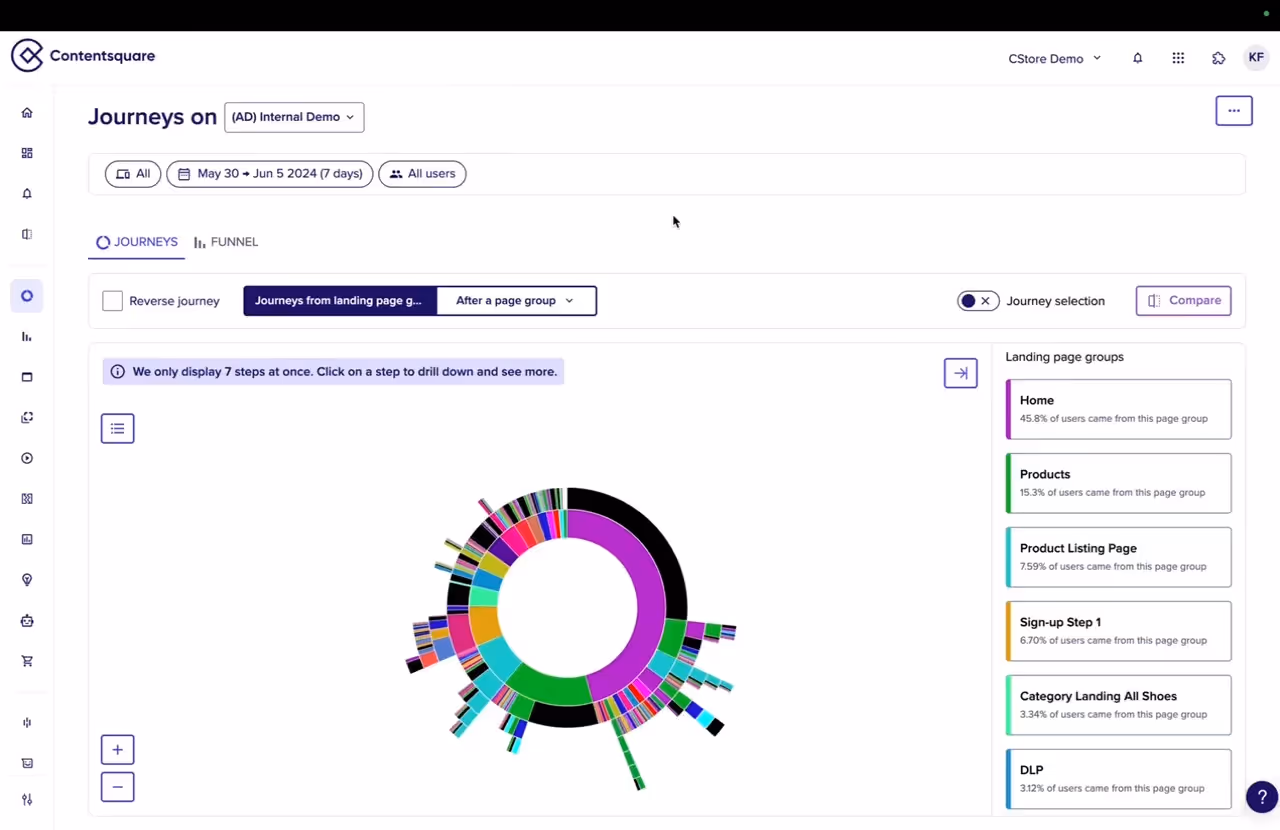The width and height of the screenshot is (1280, 830).
Task: Select the Products landing page group card
Action: click(1118, 483)
